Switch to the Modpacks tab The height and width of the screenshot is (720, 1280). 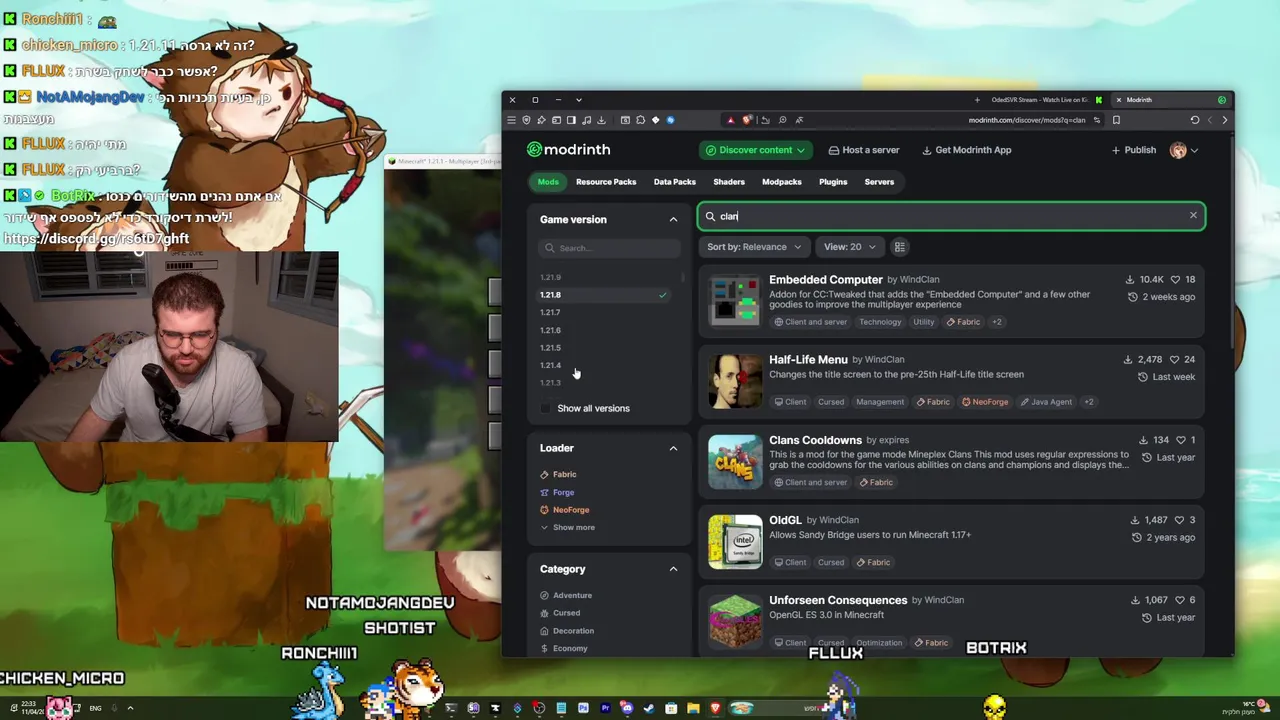[782, 182]
